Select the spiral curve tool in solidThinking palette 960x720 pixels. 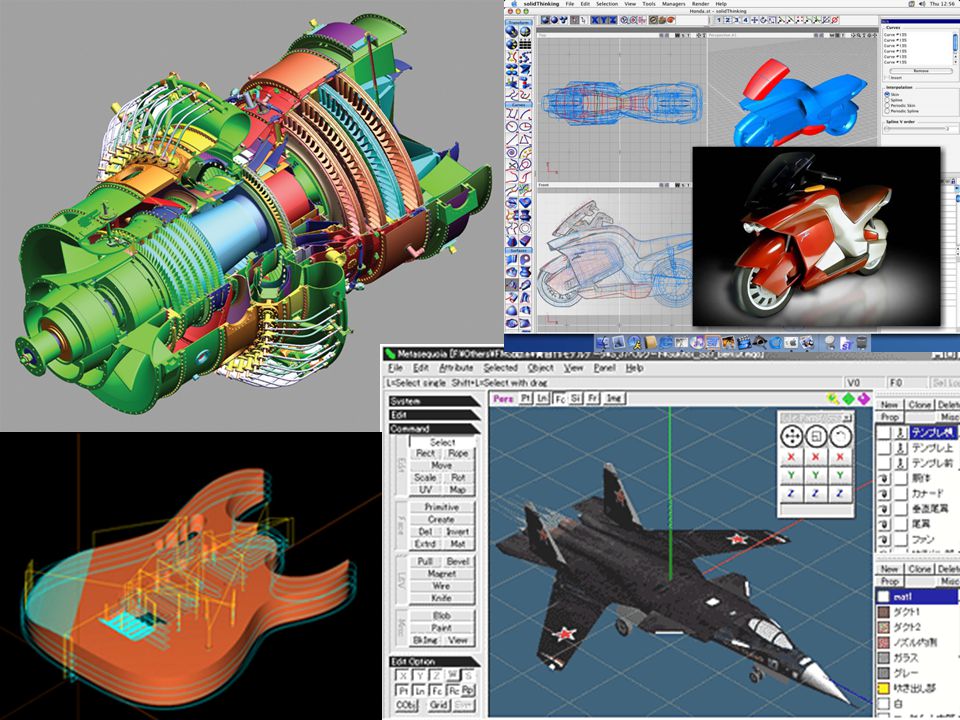point(511,152)
